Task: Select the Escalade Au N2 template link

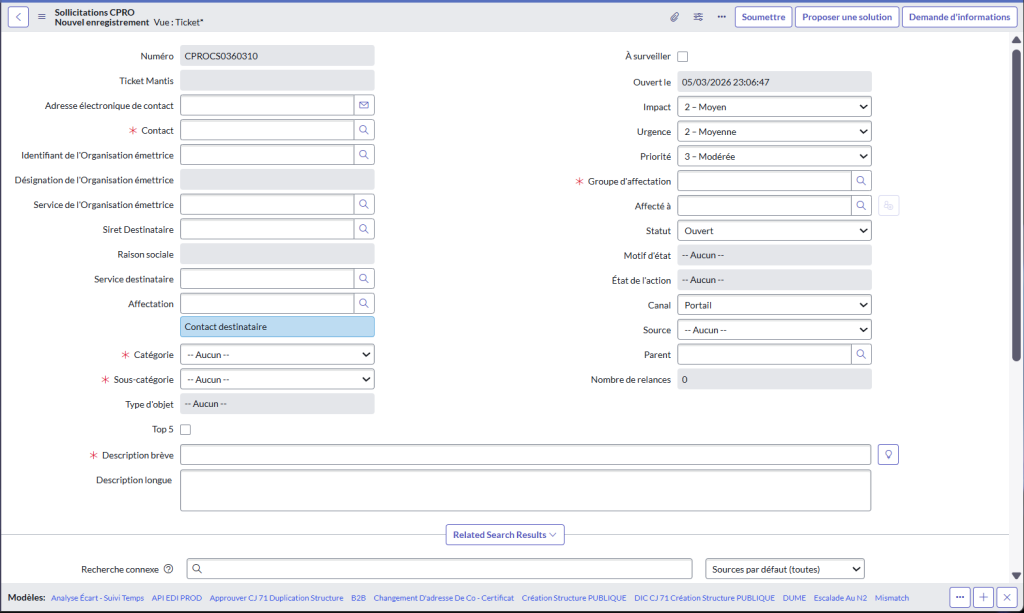Action: click(x=840, y=598)
